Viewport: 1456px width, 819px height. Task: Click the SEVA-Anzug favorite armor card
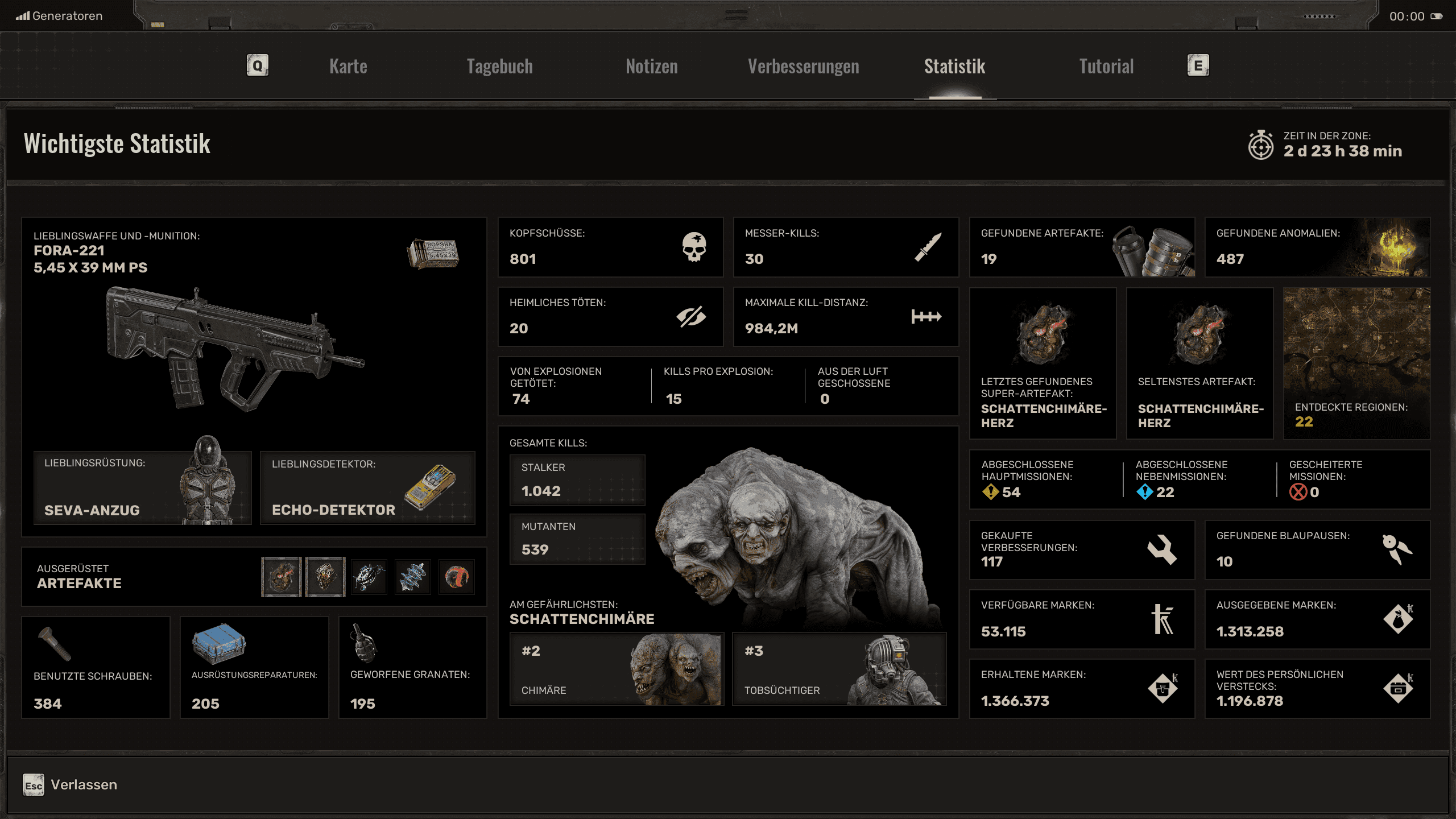pyautogui.click(x=143, y=487)
